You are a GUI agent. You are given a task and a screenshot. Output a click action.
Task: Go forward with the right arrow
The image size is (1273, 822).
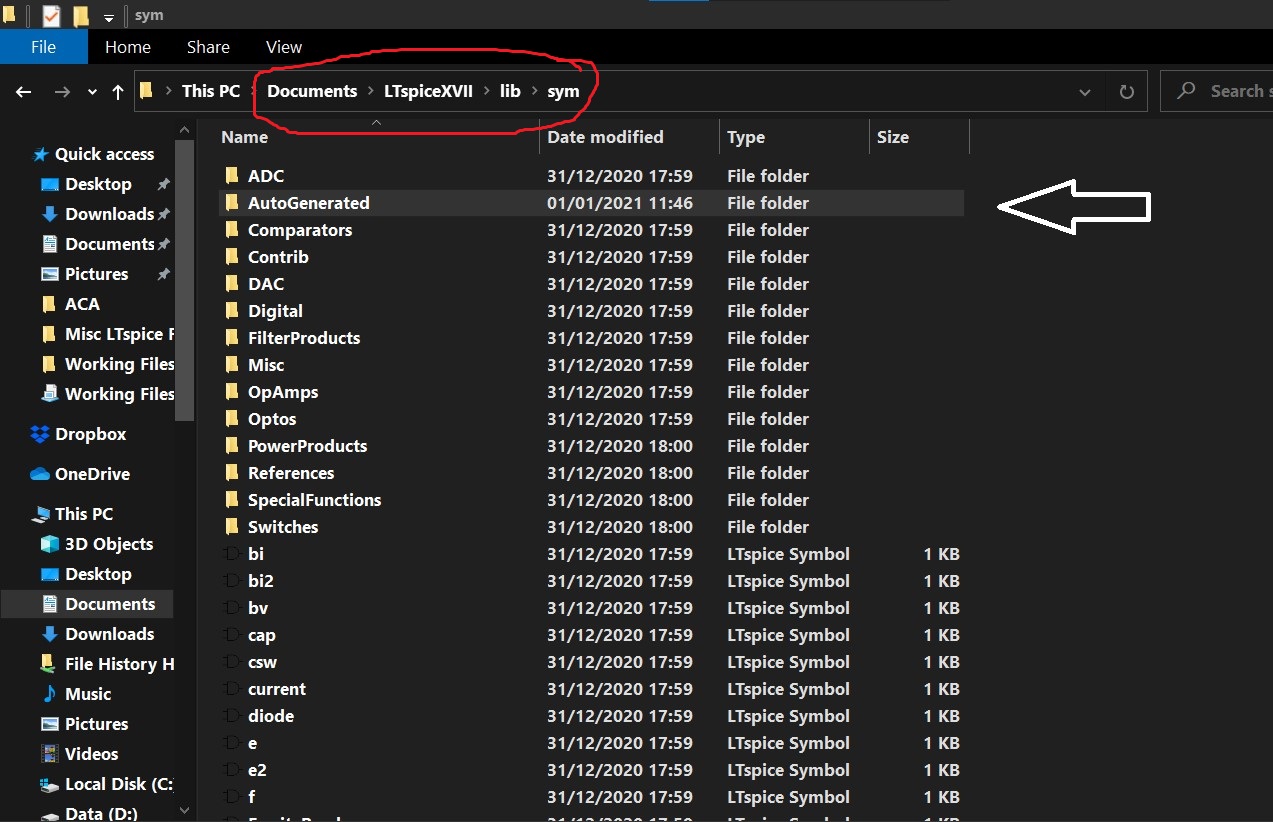[x=62, y=91]
